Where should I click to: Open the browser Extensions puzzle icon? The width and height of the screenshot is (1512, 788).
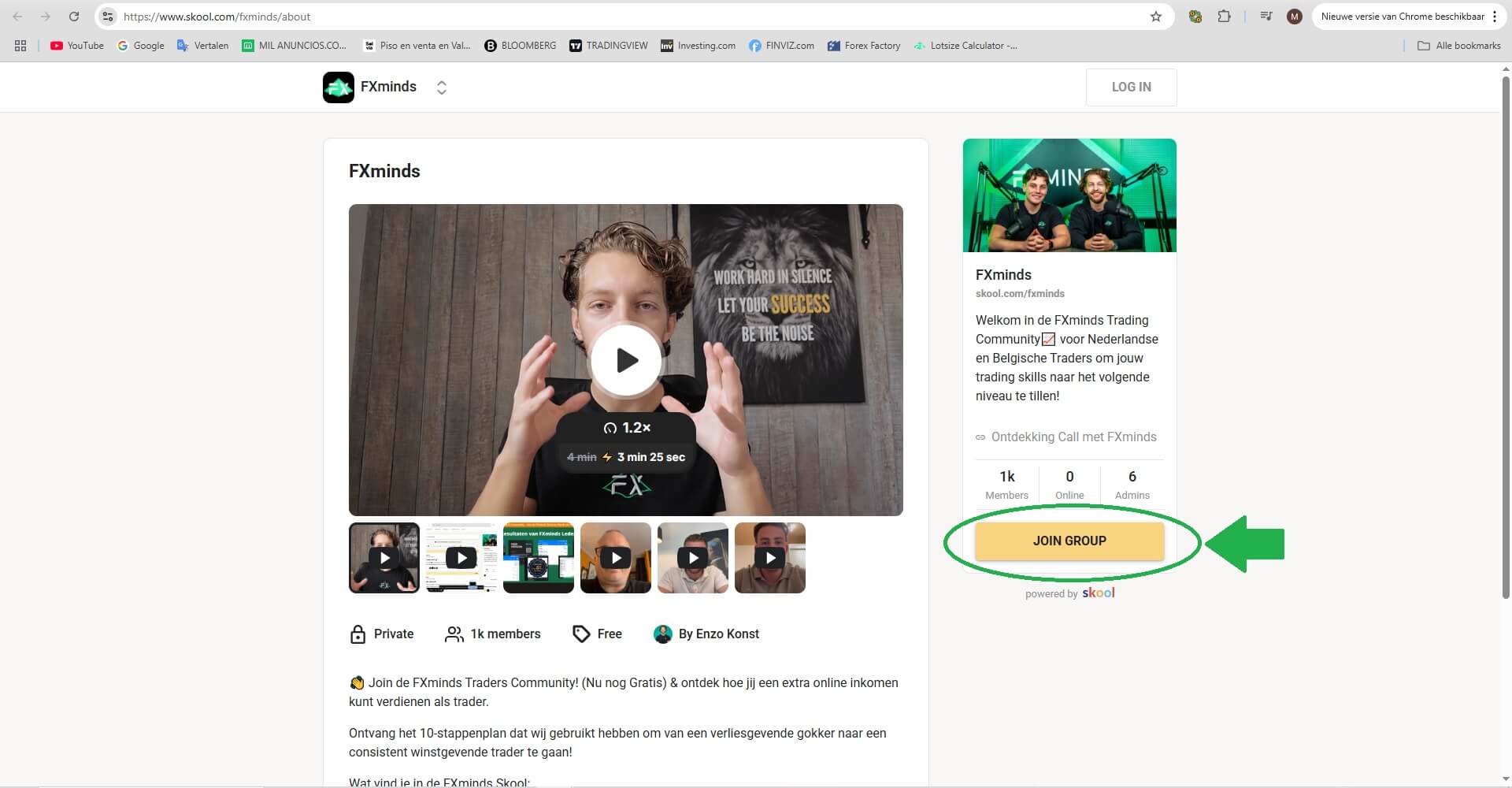pos(1225,16)
